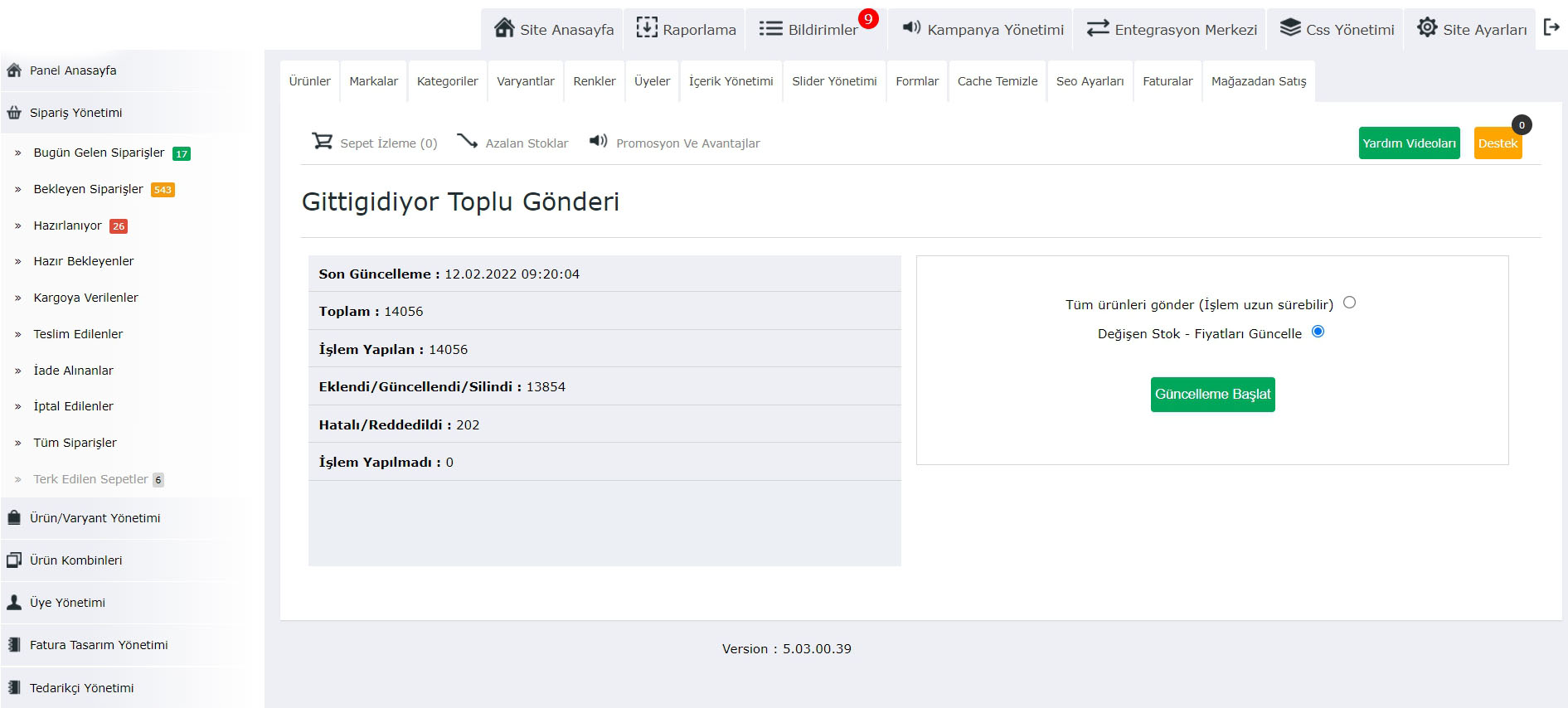Click chevron beside Hazırlanıyor
1568x708 pixels.
(18, 225)
